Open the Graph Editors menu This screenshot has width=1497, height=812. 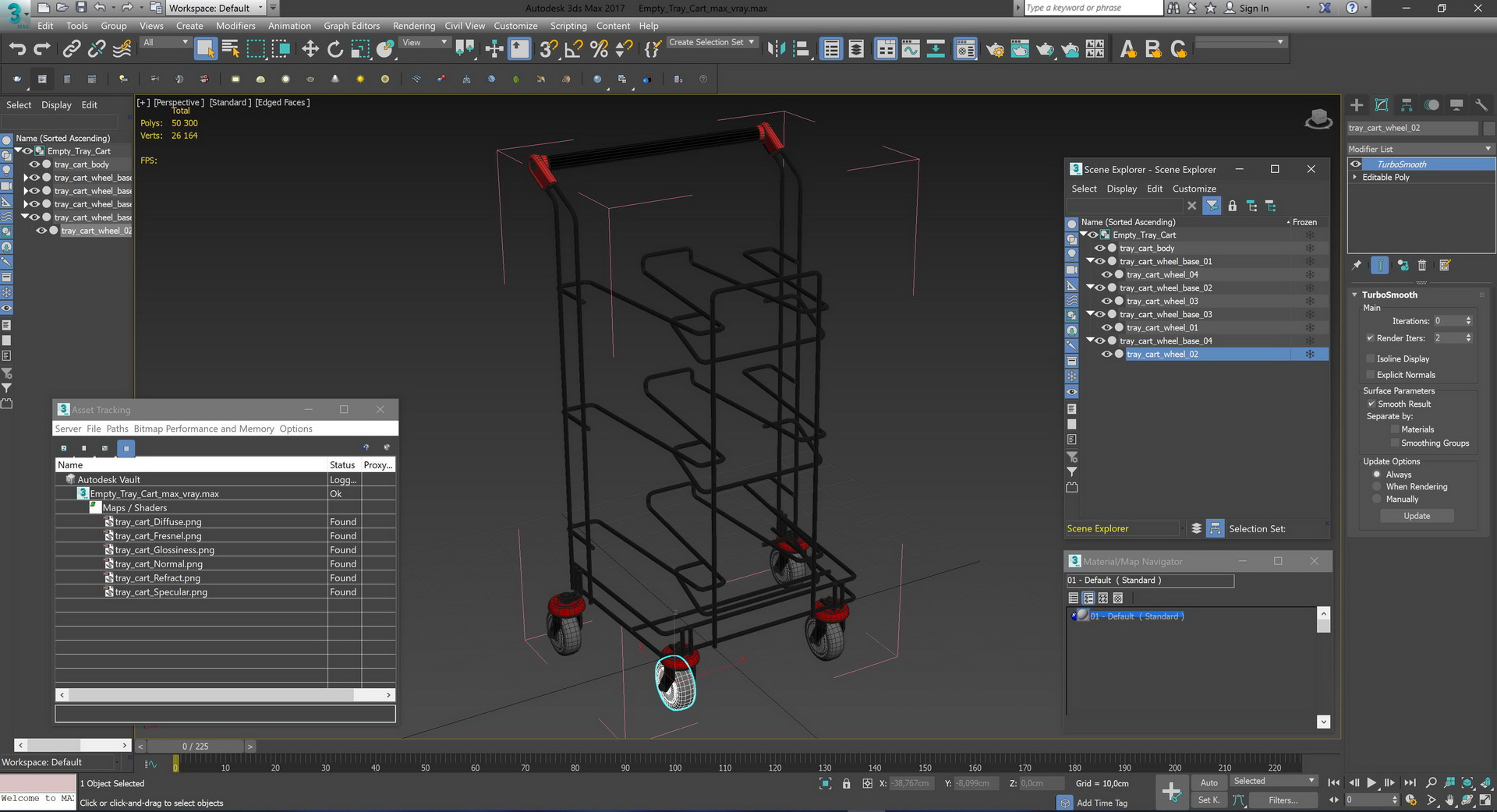pyautogui.click(x=352, y=26)
